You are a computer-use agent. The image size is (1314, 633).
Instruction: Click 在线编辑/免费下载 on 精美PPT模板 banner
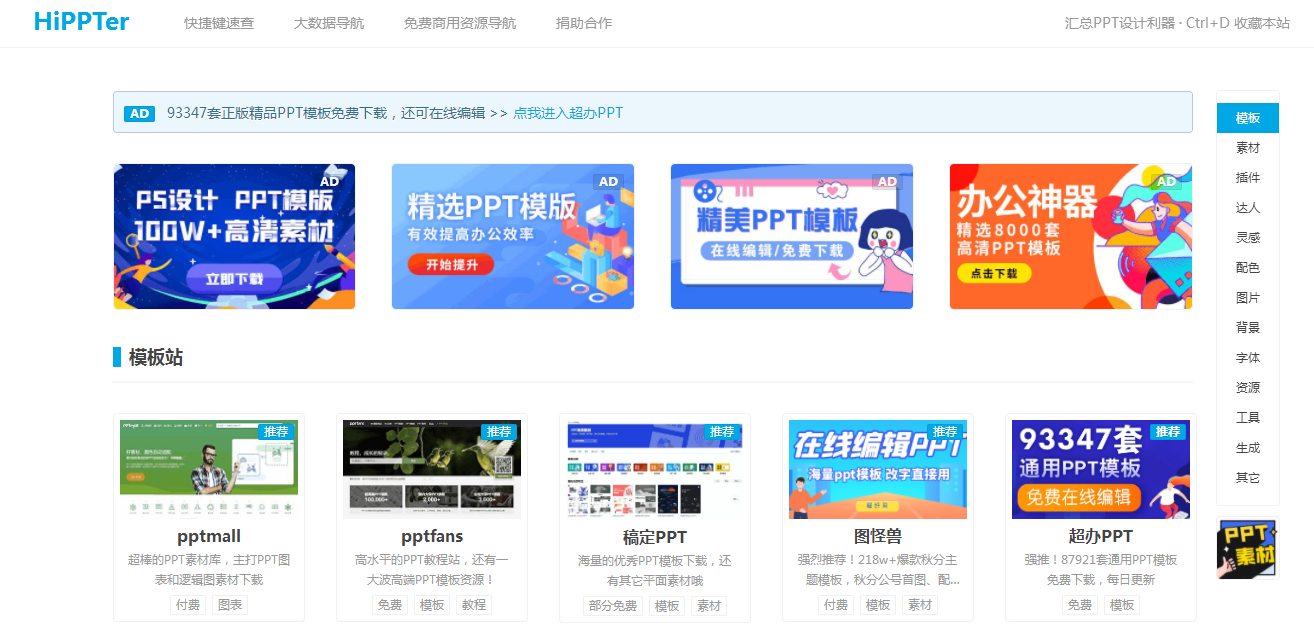coord(777,251)
